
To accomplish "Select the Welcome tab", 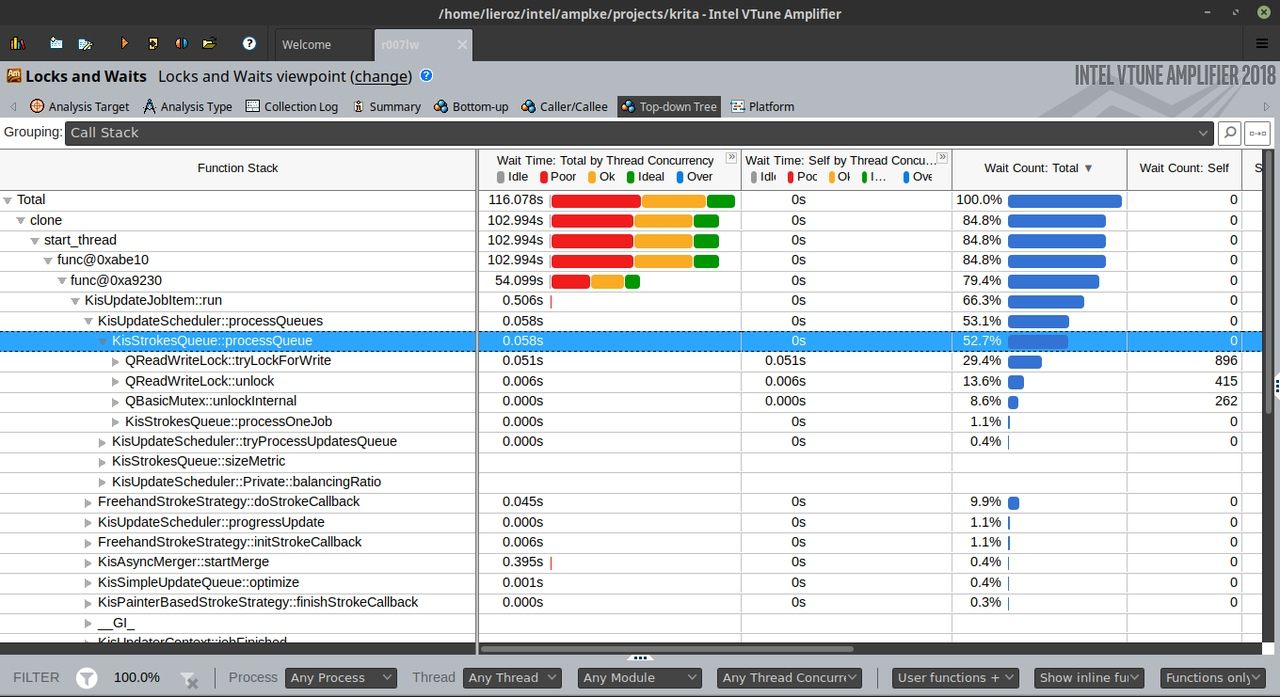I will tap(321, 44).
